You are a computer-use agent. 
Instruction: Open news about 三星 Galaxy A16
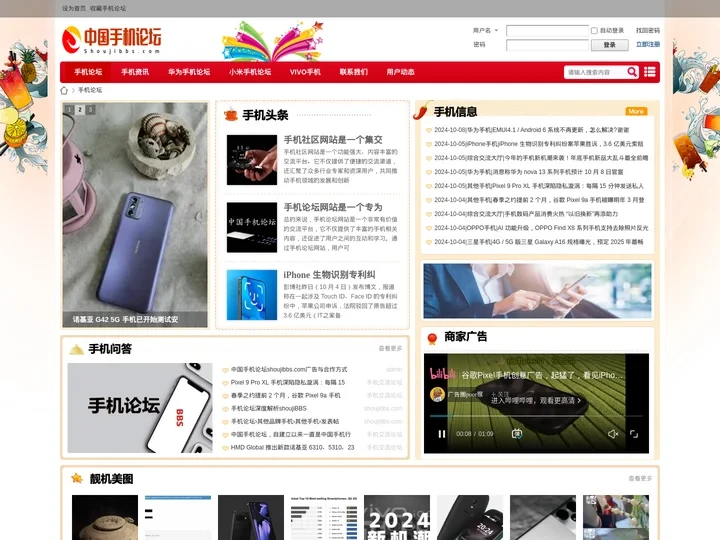tap(538, 242)
